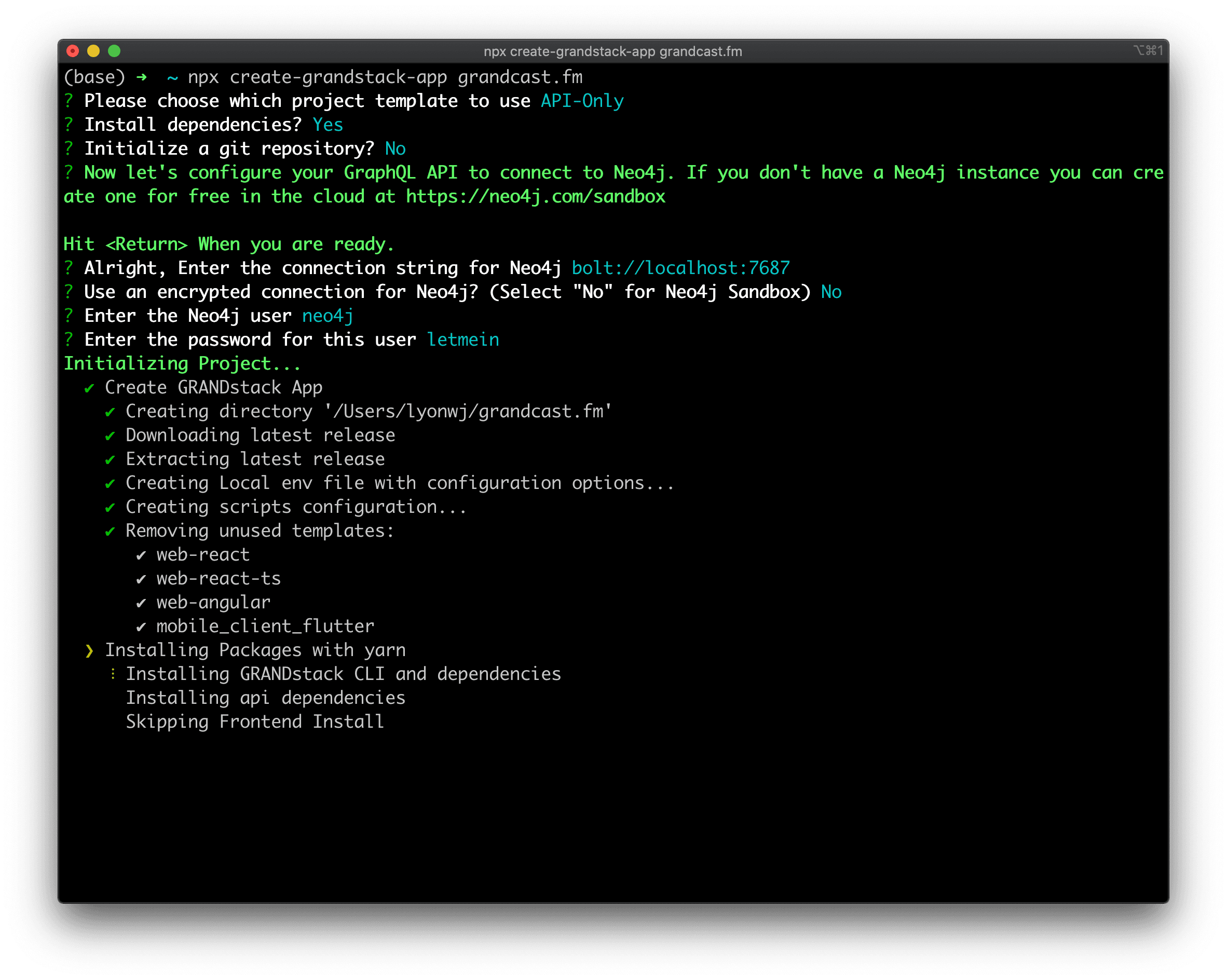Click the bolt://localhost:7687 connection string

pos(680,268)
